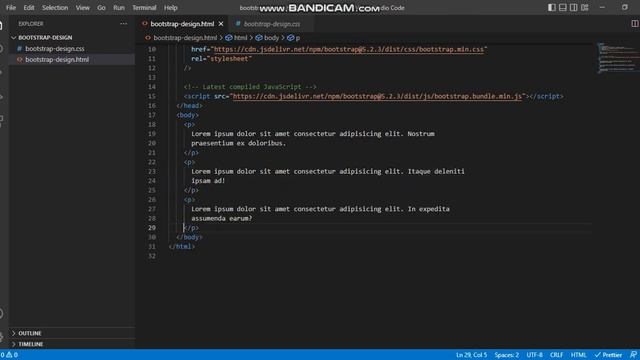Click the closing head tag

189,106
